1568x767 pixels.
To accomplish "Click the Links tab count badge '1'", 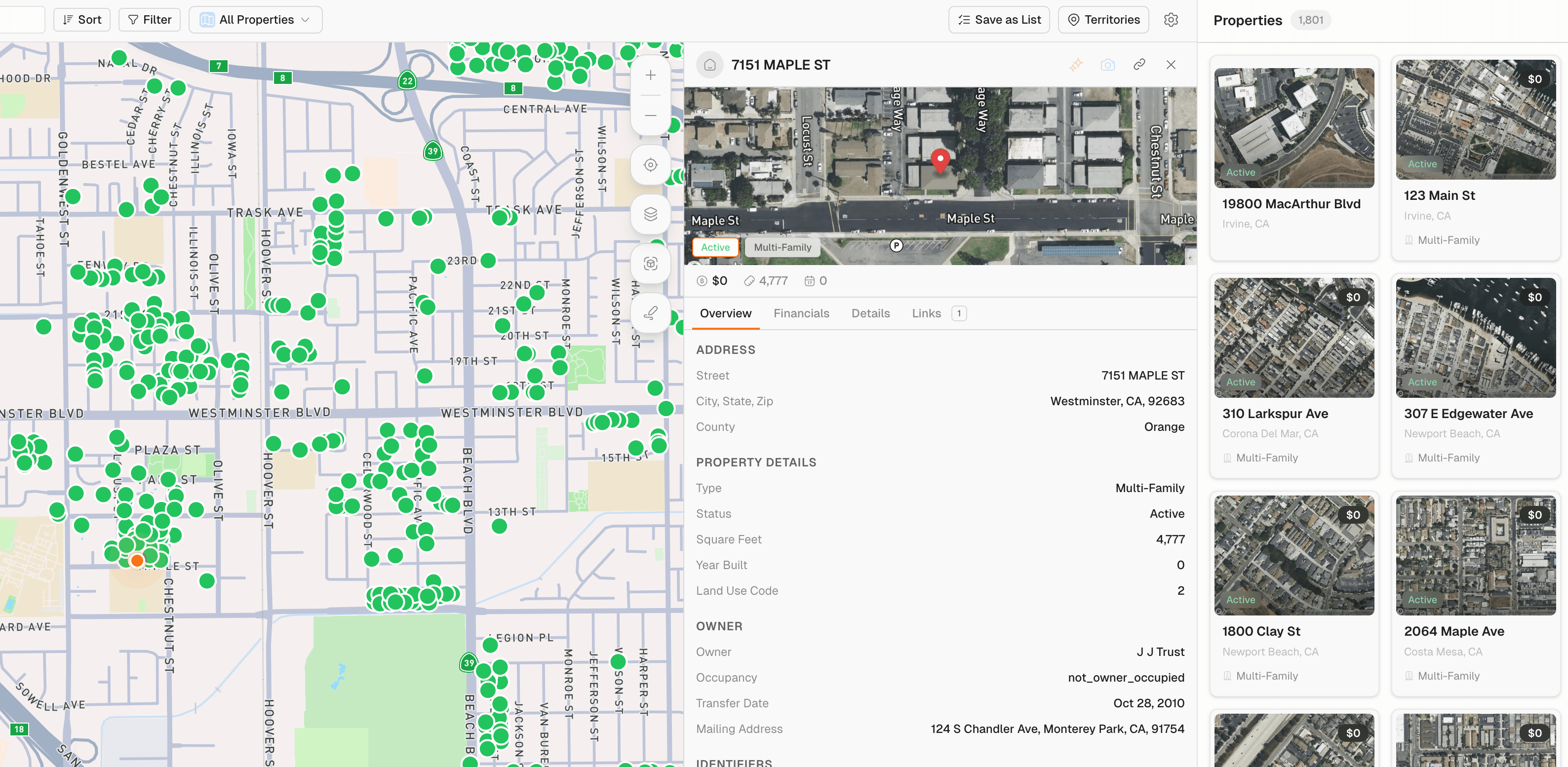I will point(959,313).
